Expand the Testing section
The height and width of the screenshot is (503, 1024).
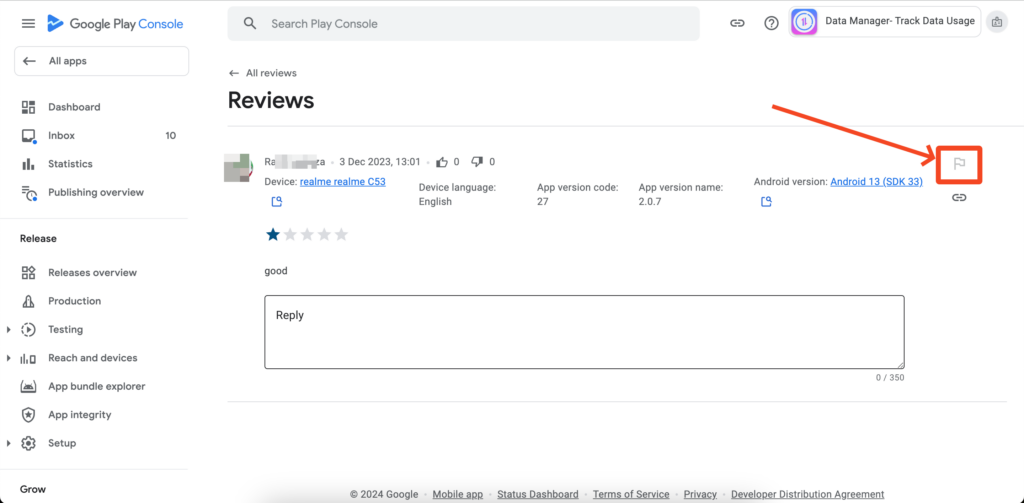click(9, 329)
